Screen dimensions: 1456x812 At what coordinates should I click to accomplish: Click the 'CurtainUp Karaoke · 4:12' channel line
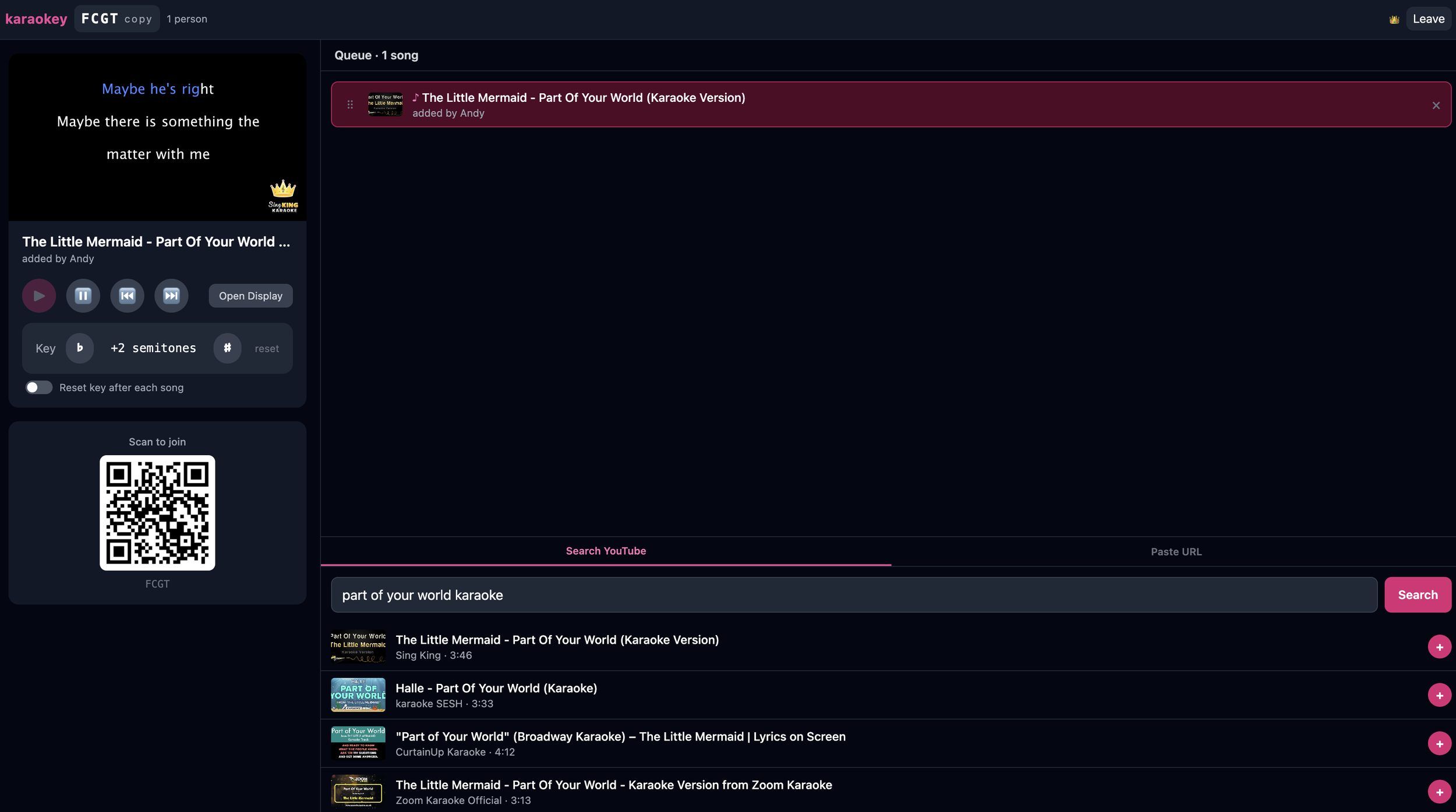[x=455, y=752]
